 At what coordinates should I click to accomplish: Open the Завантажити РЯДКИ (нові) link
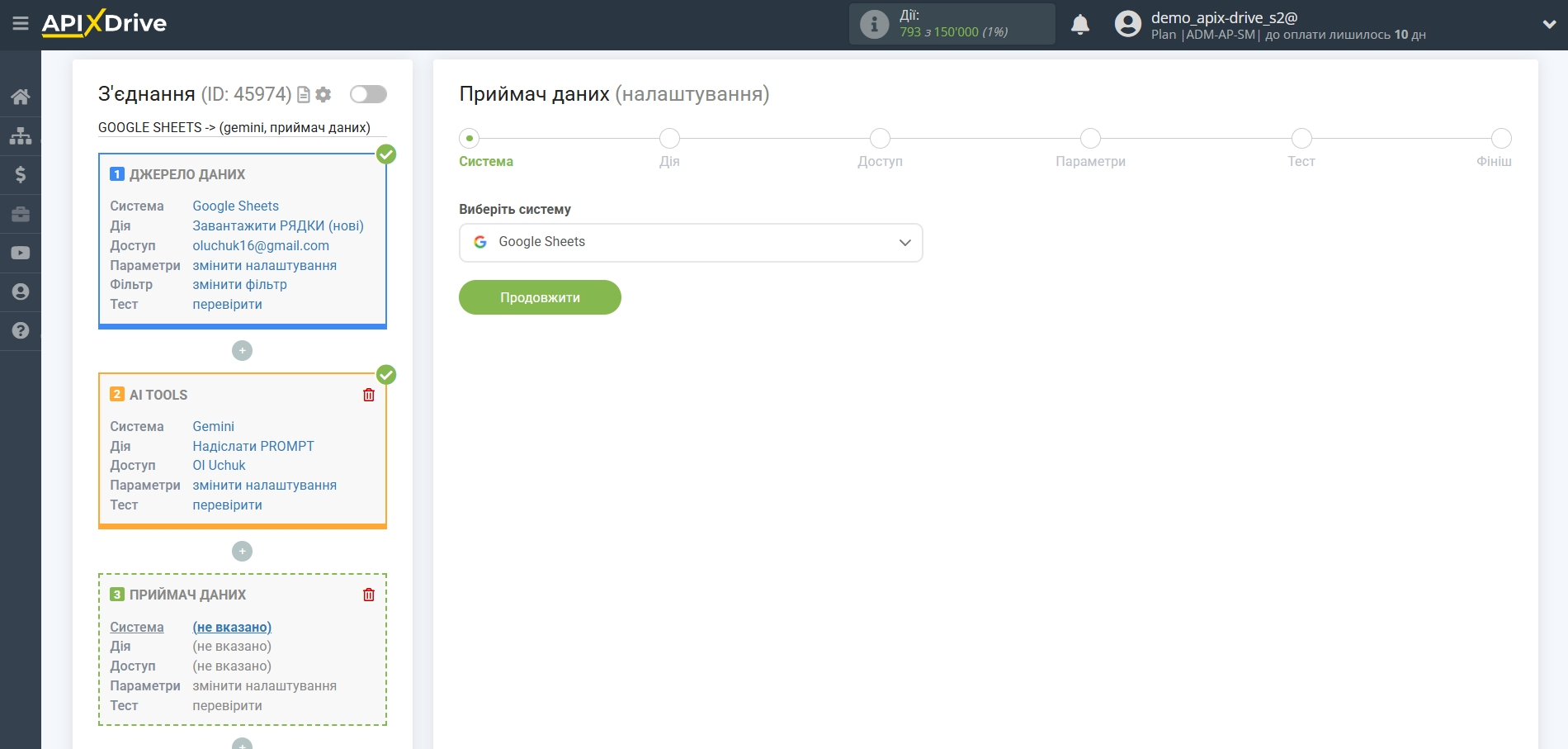[278, 225]
